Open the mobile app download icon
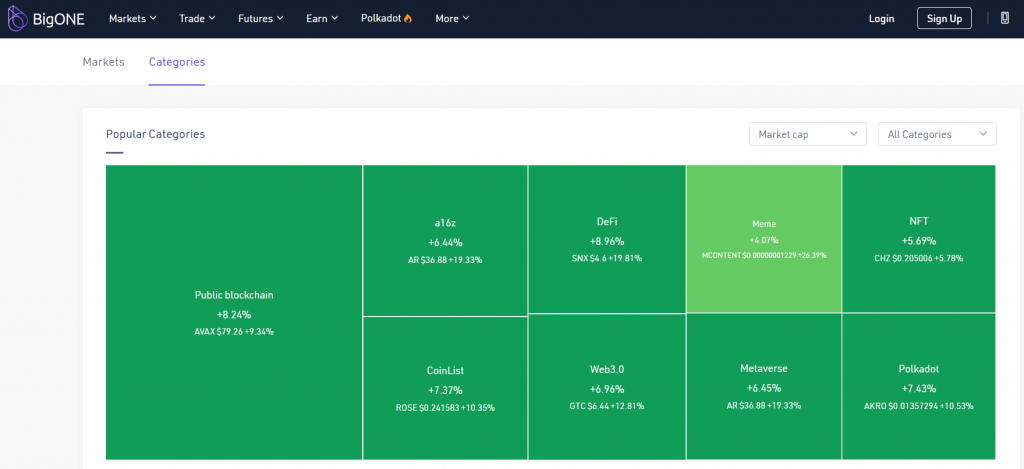 pyautogui.click(x=1005, y=18)
